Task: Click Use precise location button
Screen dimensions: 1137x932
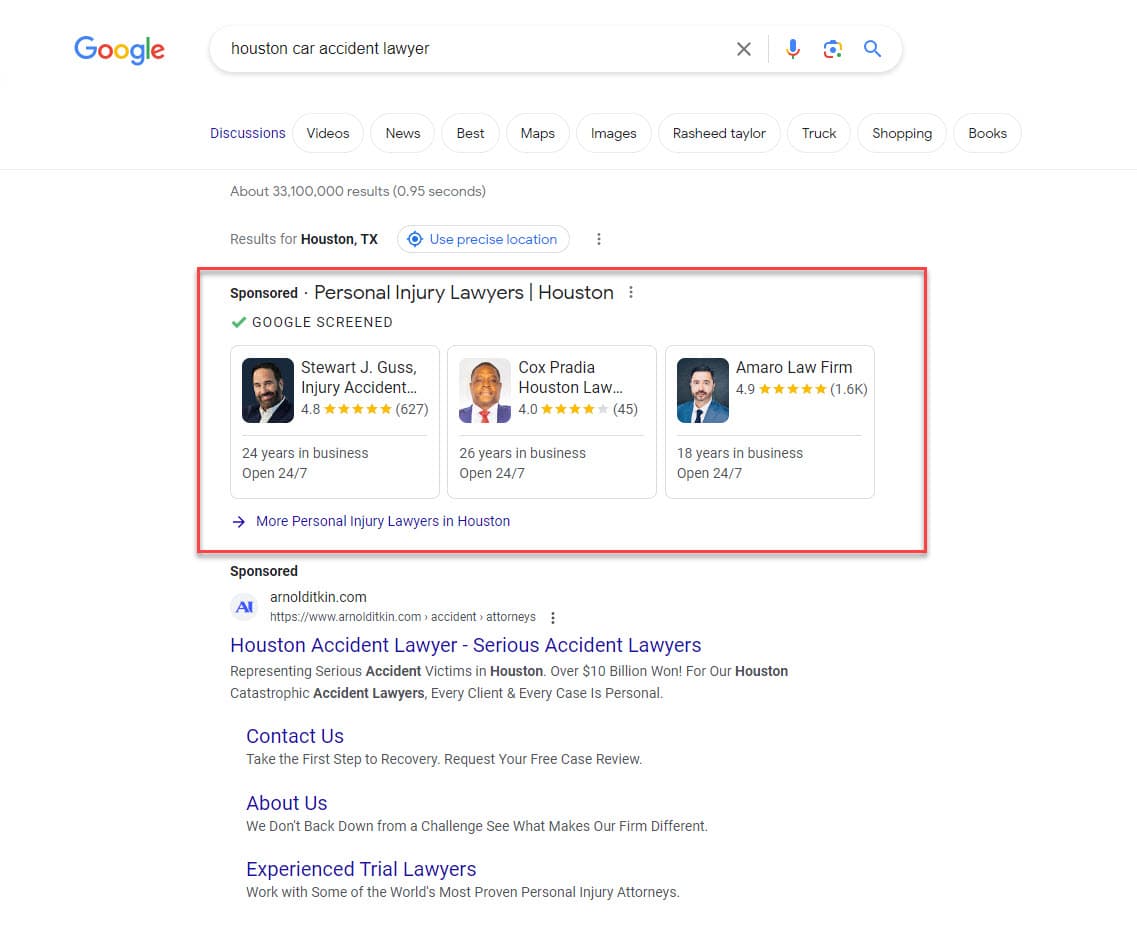Action: pyautogui.click(x=483, y=239)
